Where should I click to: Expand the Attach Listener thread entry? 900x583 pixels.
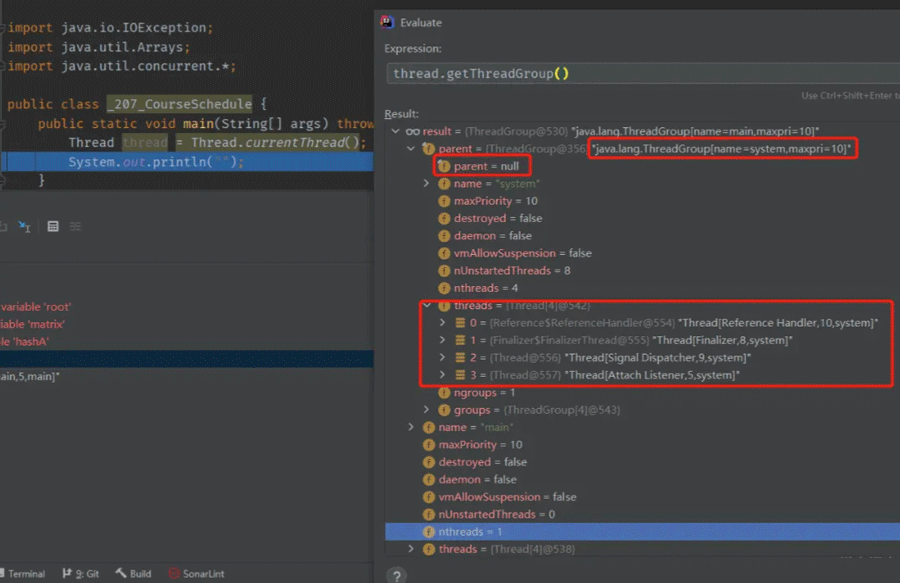tap(443, 375)
